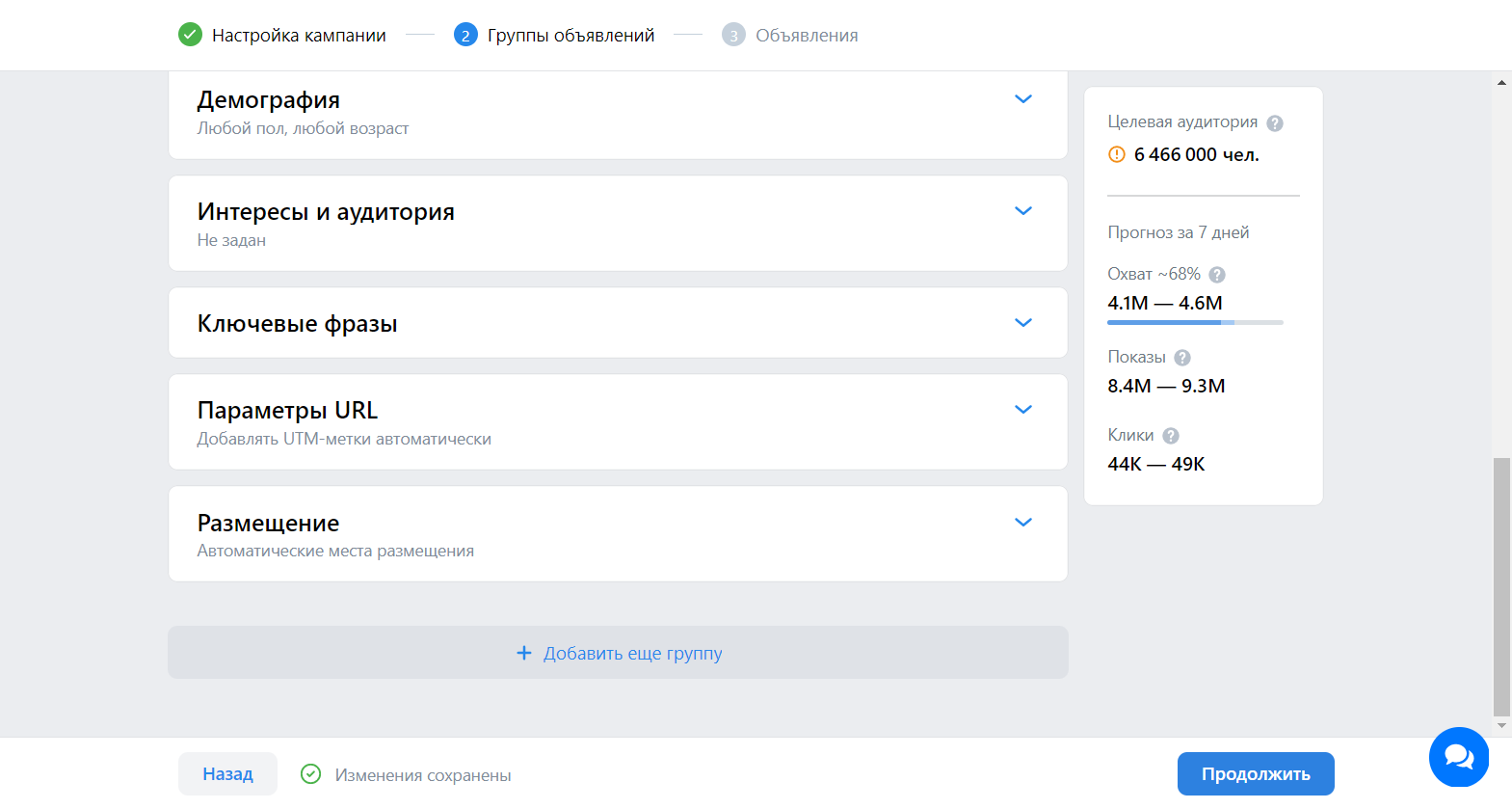Switch to the Объявления step

(807, 36)
